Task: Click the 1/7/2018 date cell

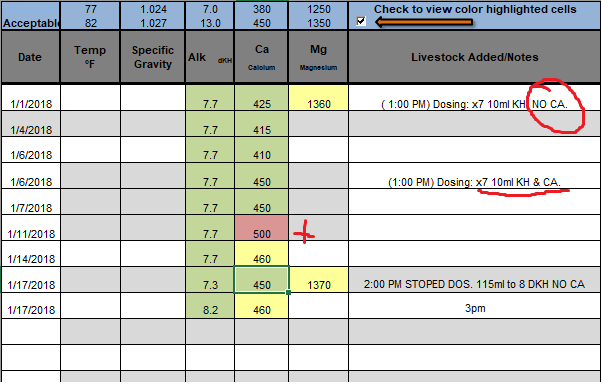Action: tap(31, 202)
